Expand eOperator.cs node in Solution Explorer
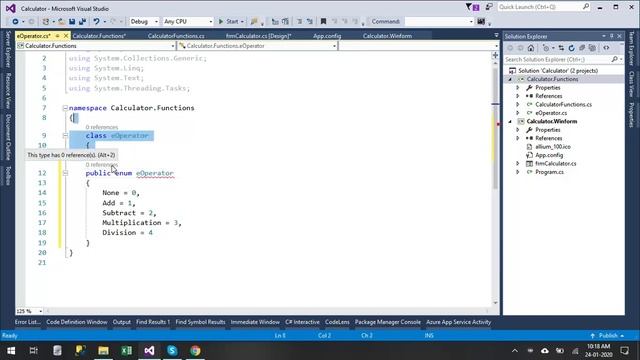 pyautogui.click(x=518, y=113)
